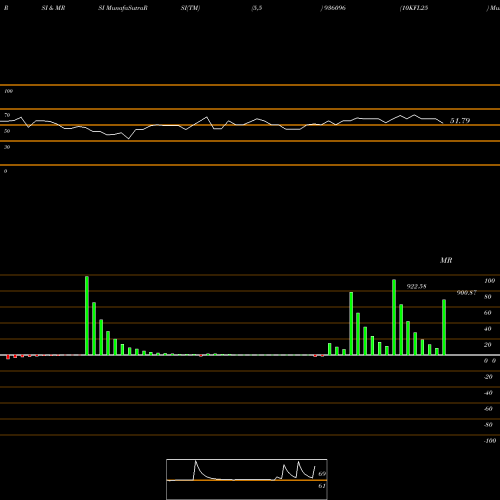
Task: Click the '(10KFL25' symbol text
Action: tap(414, 8)
